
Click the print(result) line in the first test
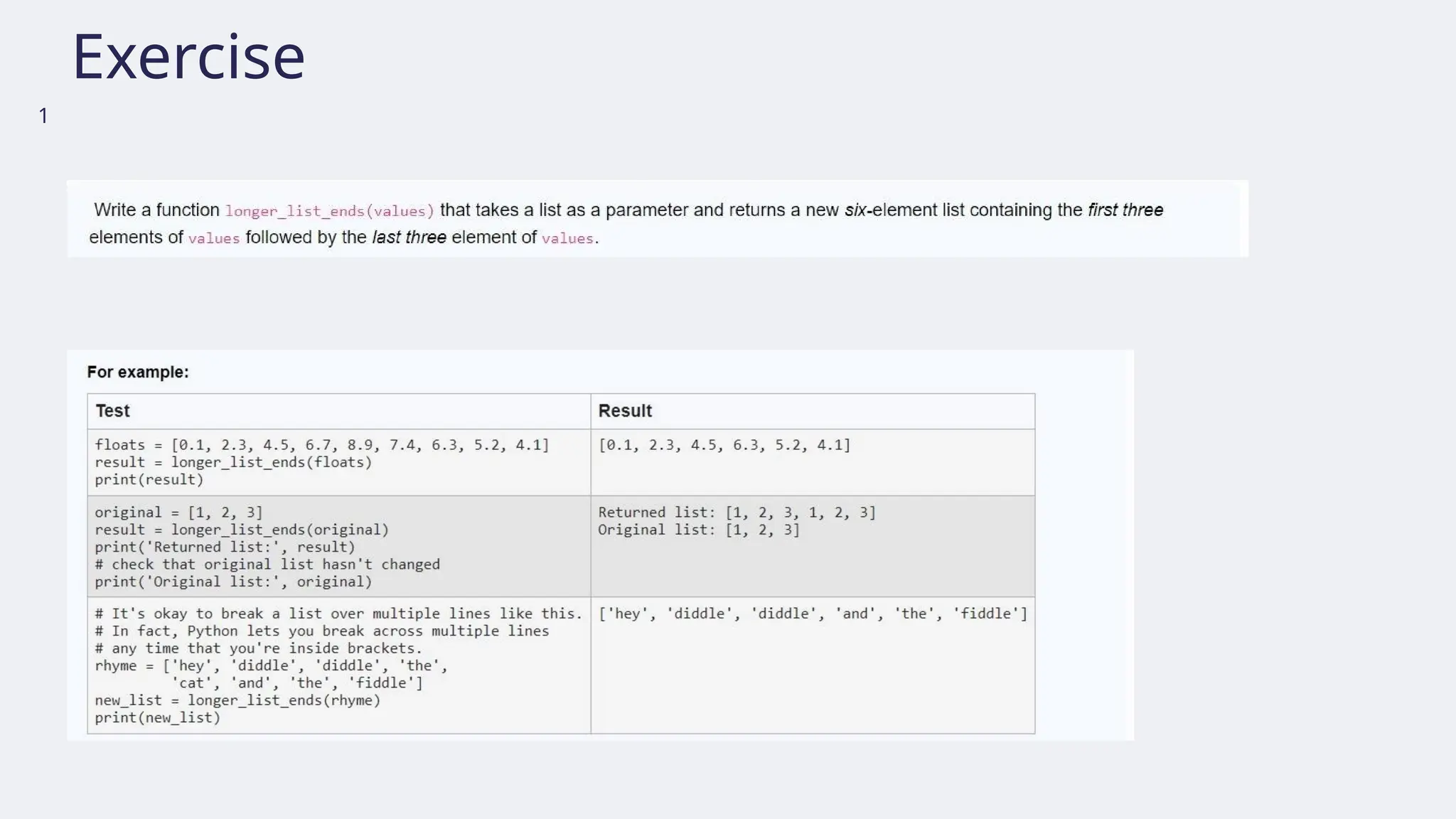[149, 480]
